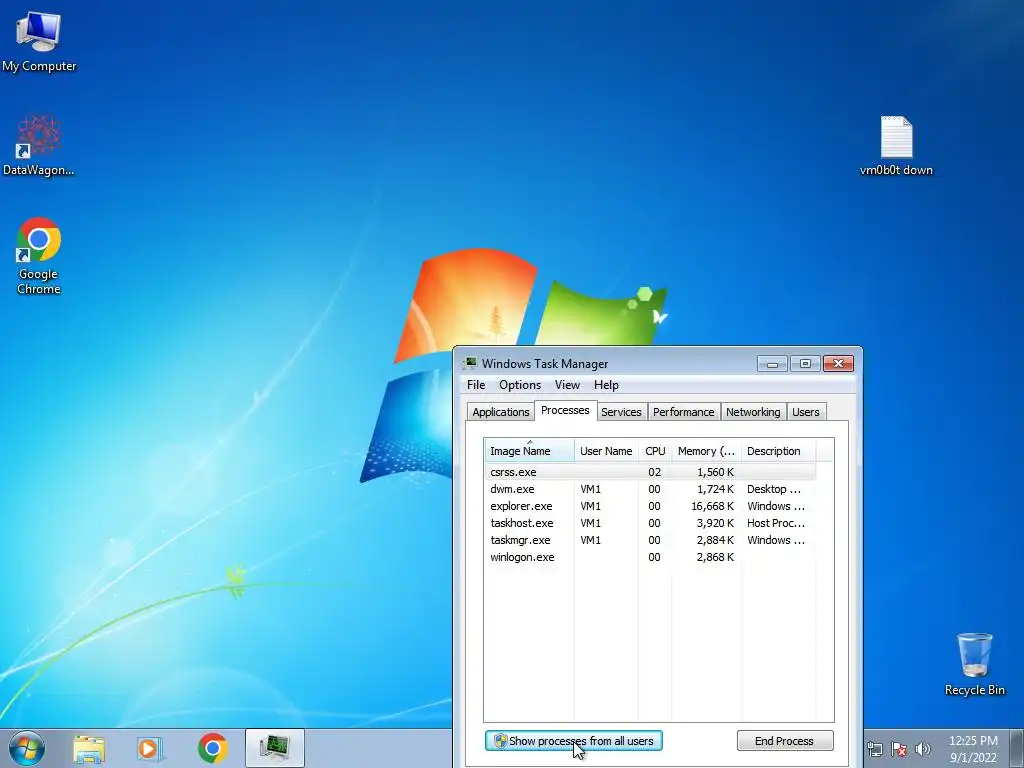Open the Help menu

(x=606, y=385)
